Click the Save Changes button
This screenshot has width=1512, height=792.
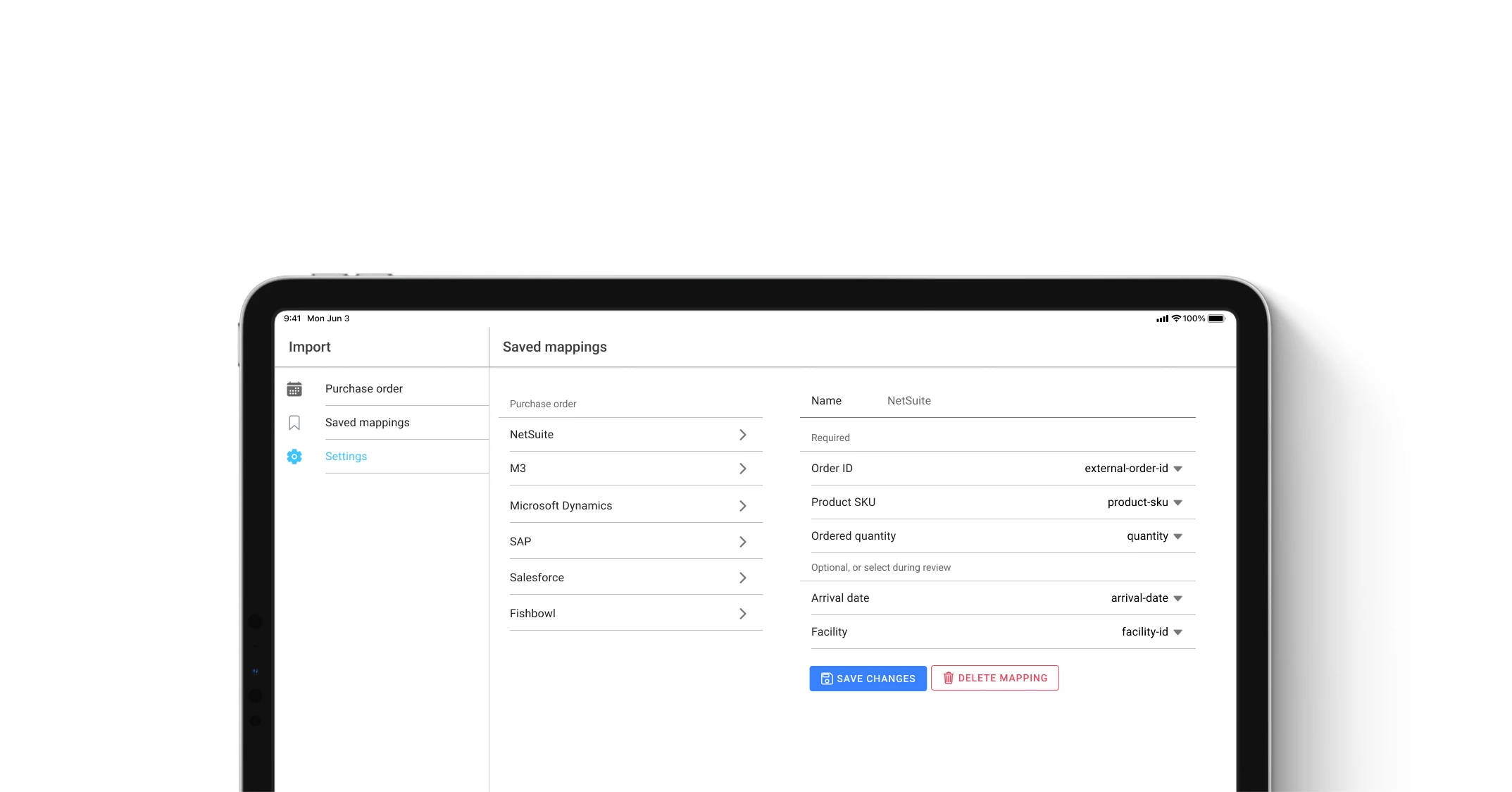click(868, 679)
